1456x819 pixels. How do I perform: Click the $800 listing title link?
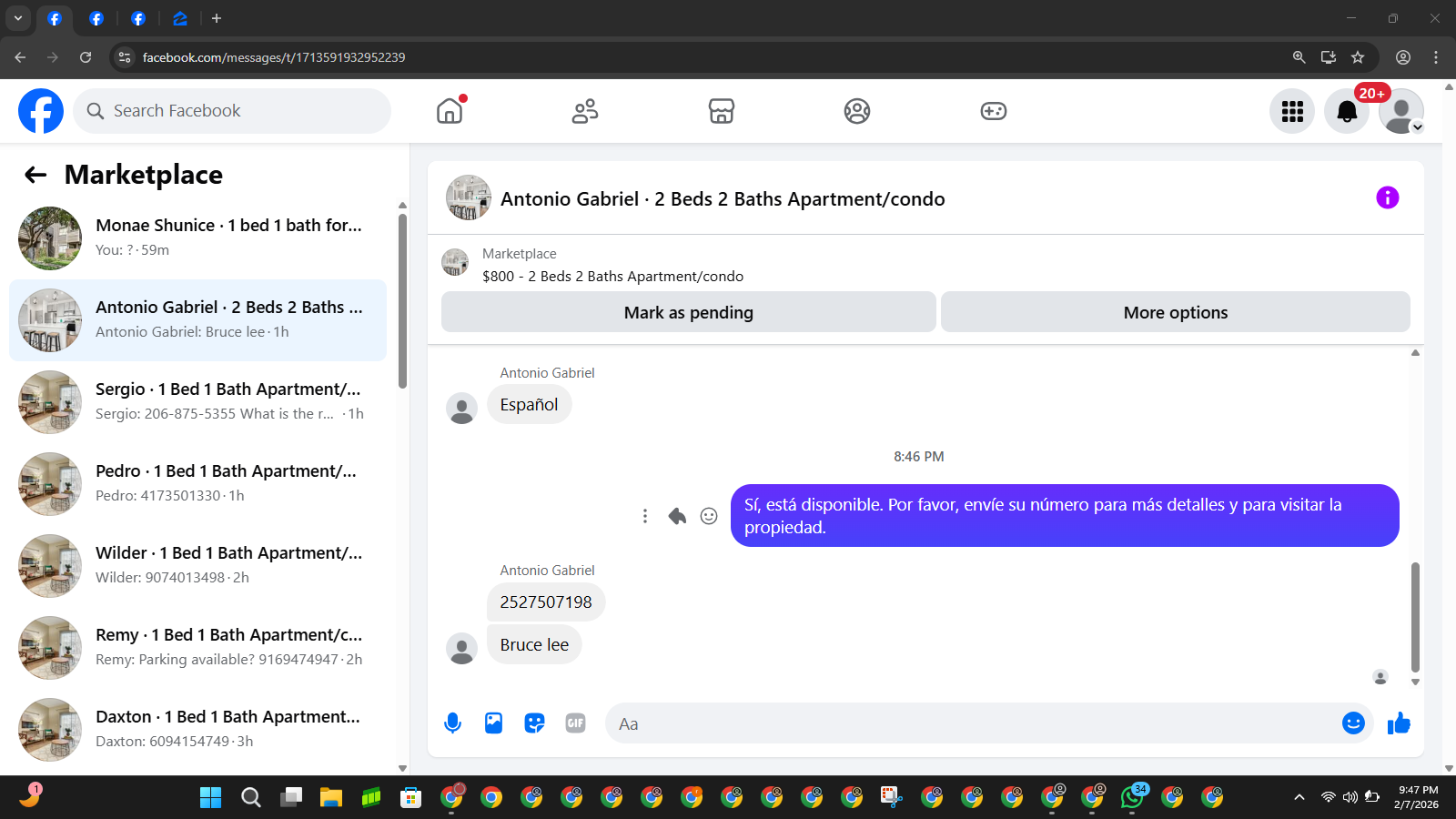pyautogui.click(x=612, y=276)
